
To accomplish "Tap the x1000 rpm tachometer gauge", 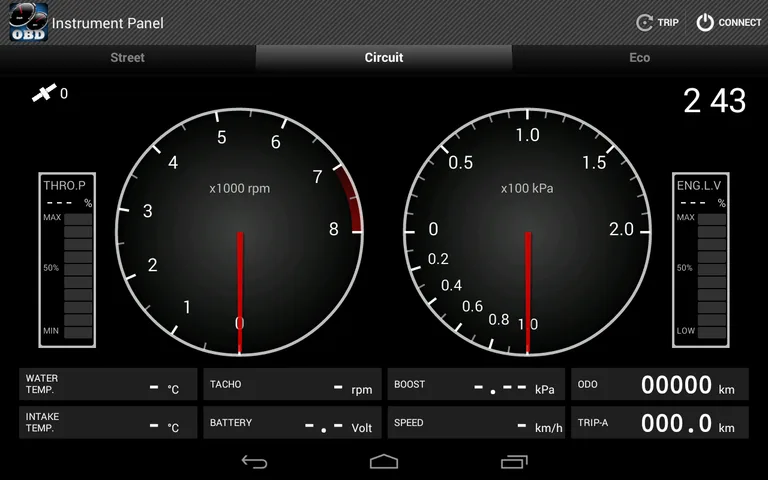I will [x=240, y=232].
